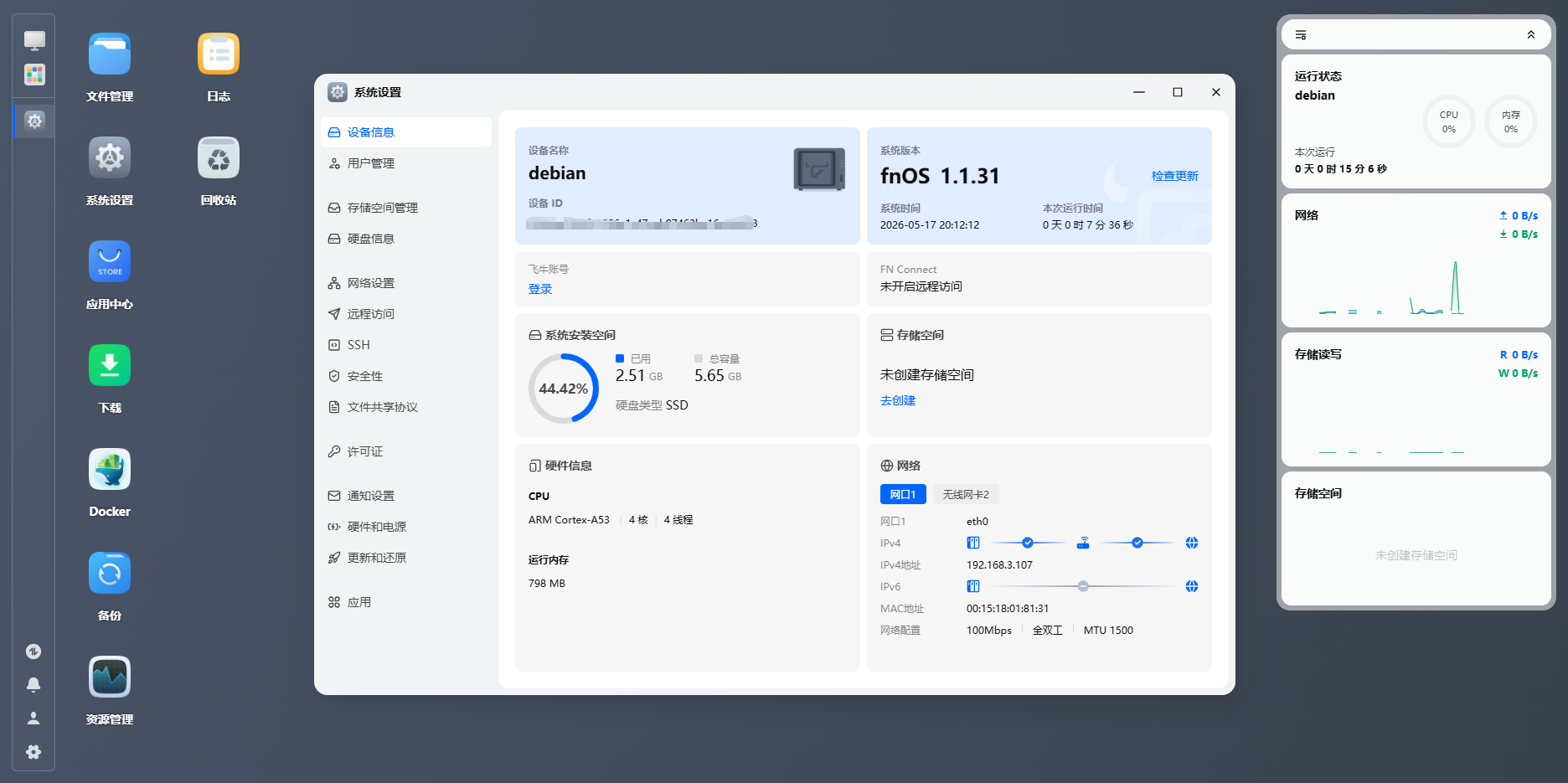The width and height of the screenshot is (1568, 783).
Task: Switch to the 无线网卡2 network tab
Action: (x=966, y=494)
